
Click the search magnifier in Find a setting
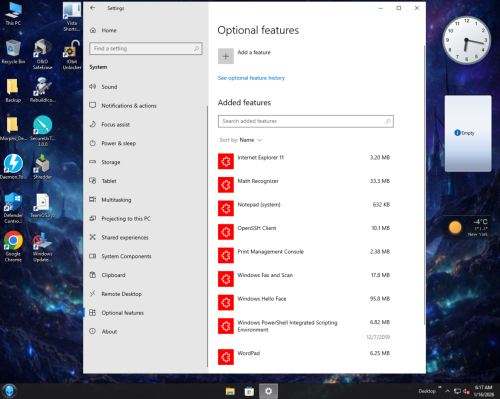coord(197,49)
